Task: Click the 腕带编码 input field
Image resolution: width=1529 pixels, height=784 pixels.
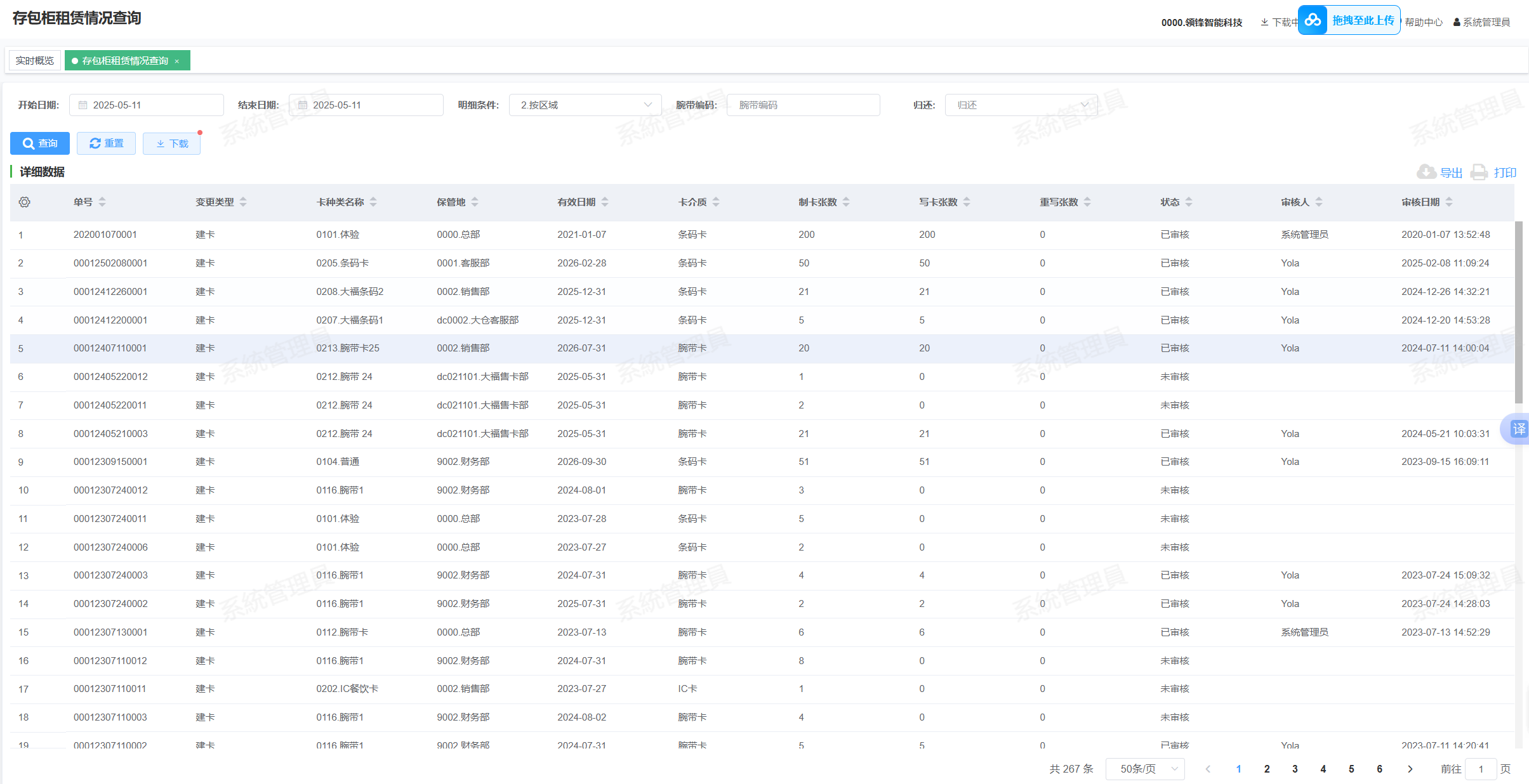Action: tap(803, 105)
